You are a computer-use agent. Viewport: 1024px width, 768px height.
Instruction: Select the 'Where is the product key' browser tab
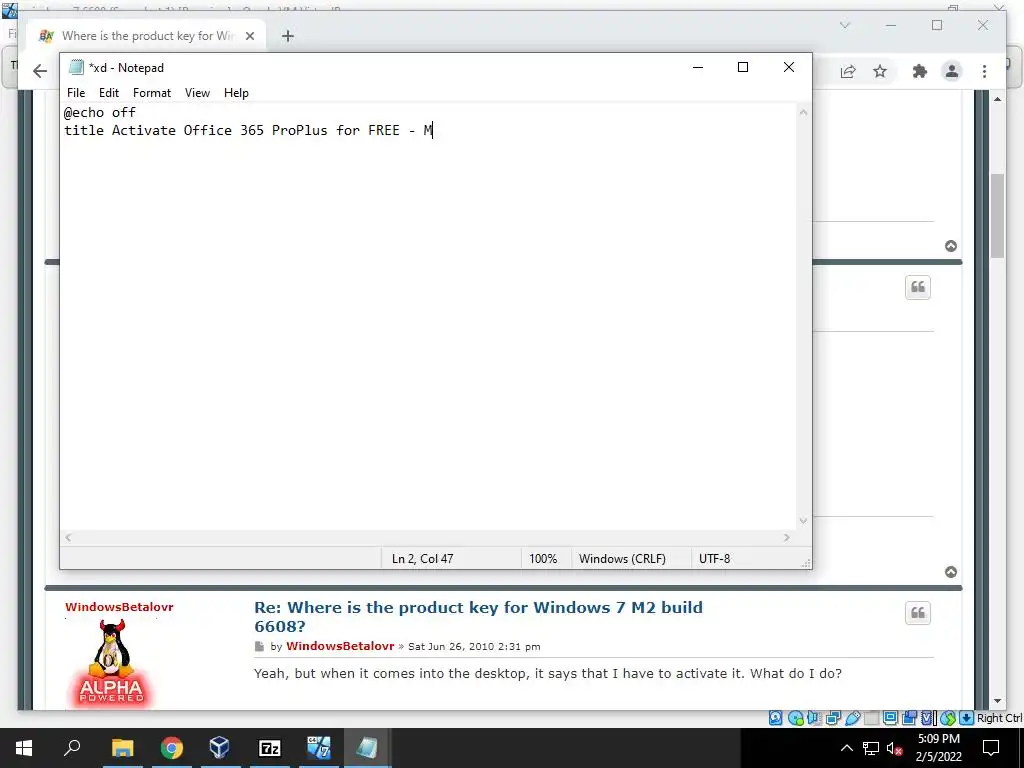click(x=146, y=36)
